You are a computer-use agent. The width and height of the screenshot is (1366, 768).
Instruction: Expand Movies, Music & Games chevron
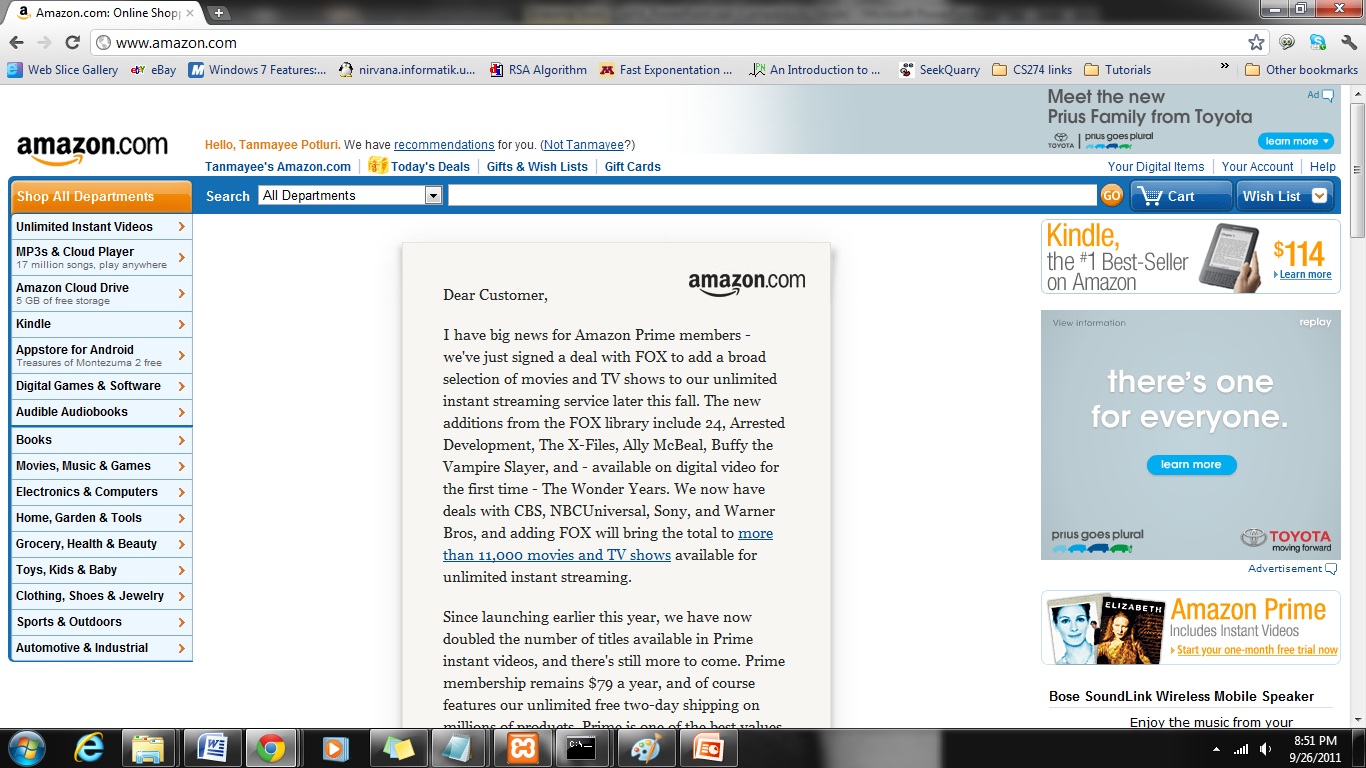point(181,466)
